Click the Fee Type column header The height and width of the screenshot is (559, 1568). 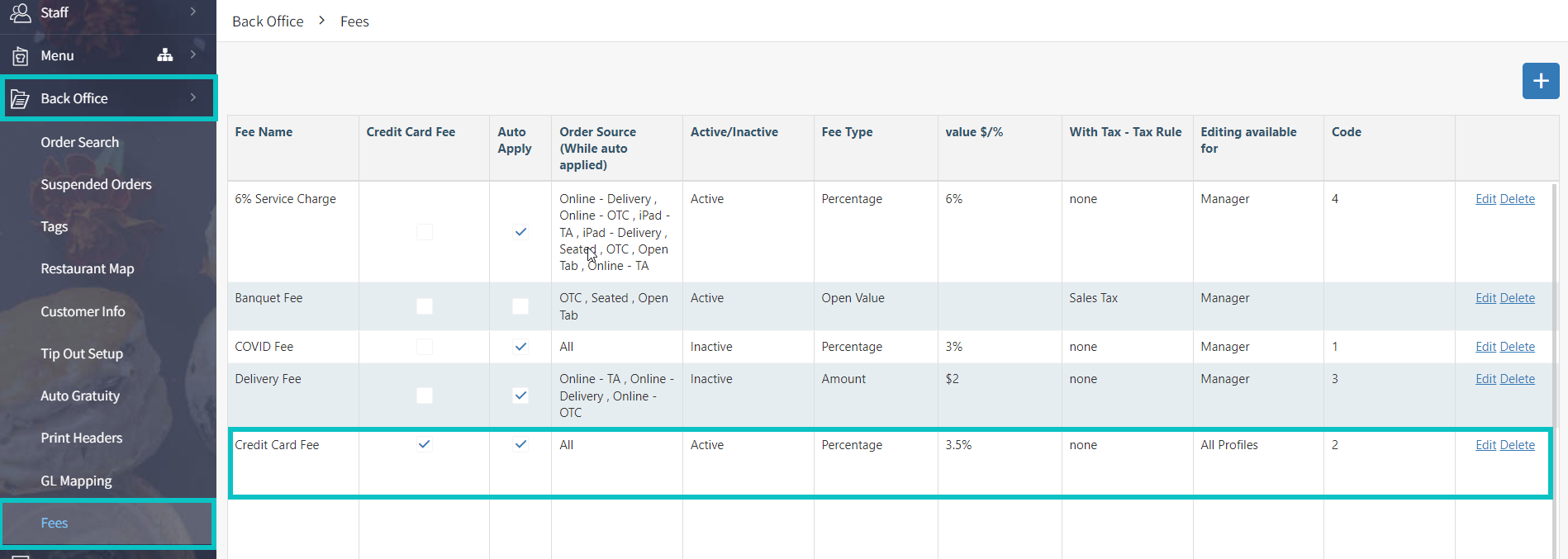click(847, 132)
